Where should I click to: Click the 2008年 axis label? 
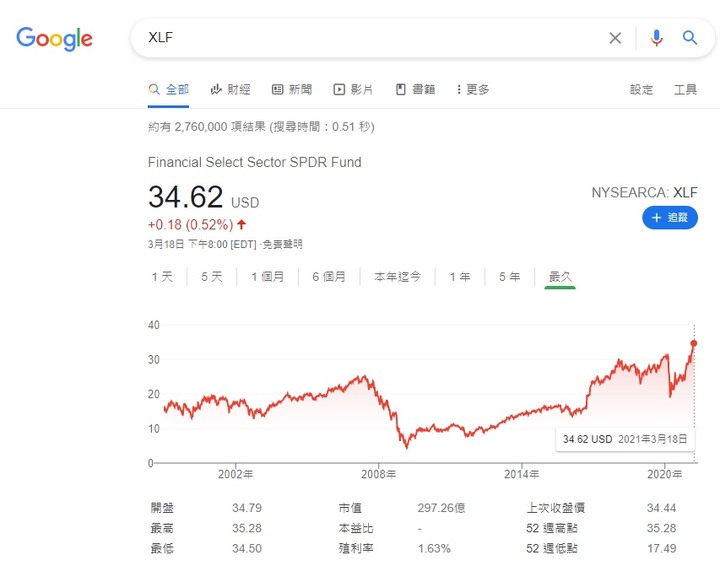tap(378, 475)
